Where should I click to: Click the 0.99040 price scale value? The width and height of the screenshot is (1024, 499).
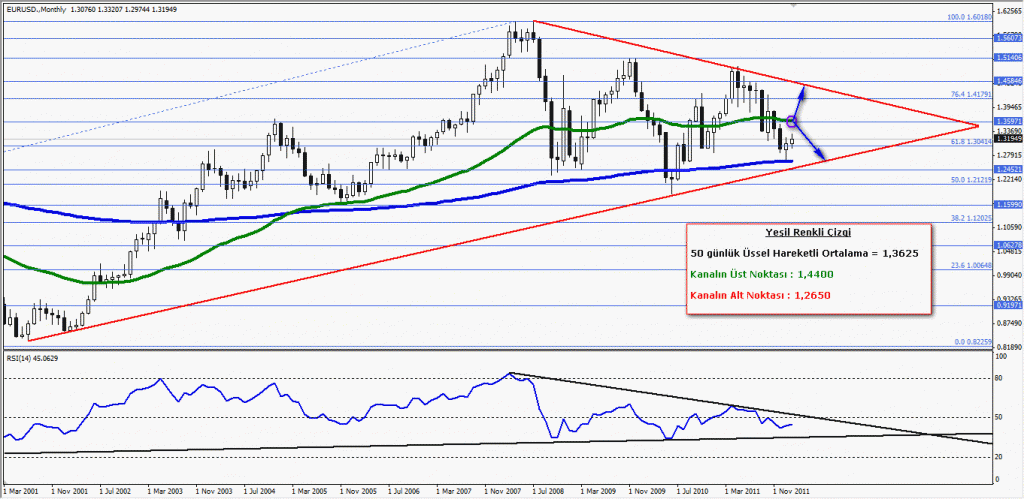click(x=1008, y=275)
